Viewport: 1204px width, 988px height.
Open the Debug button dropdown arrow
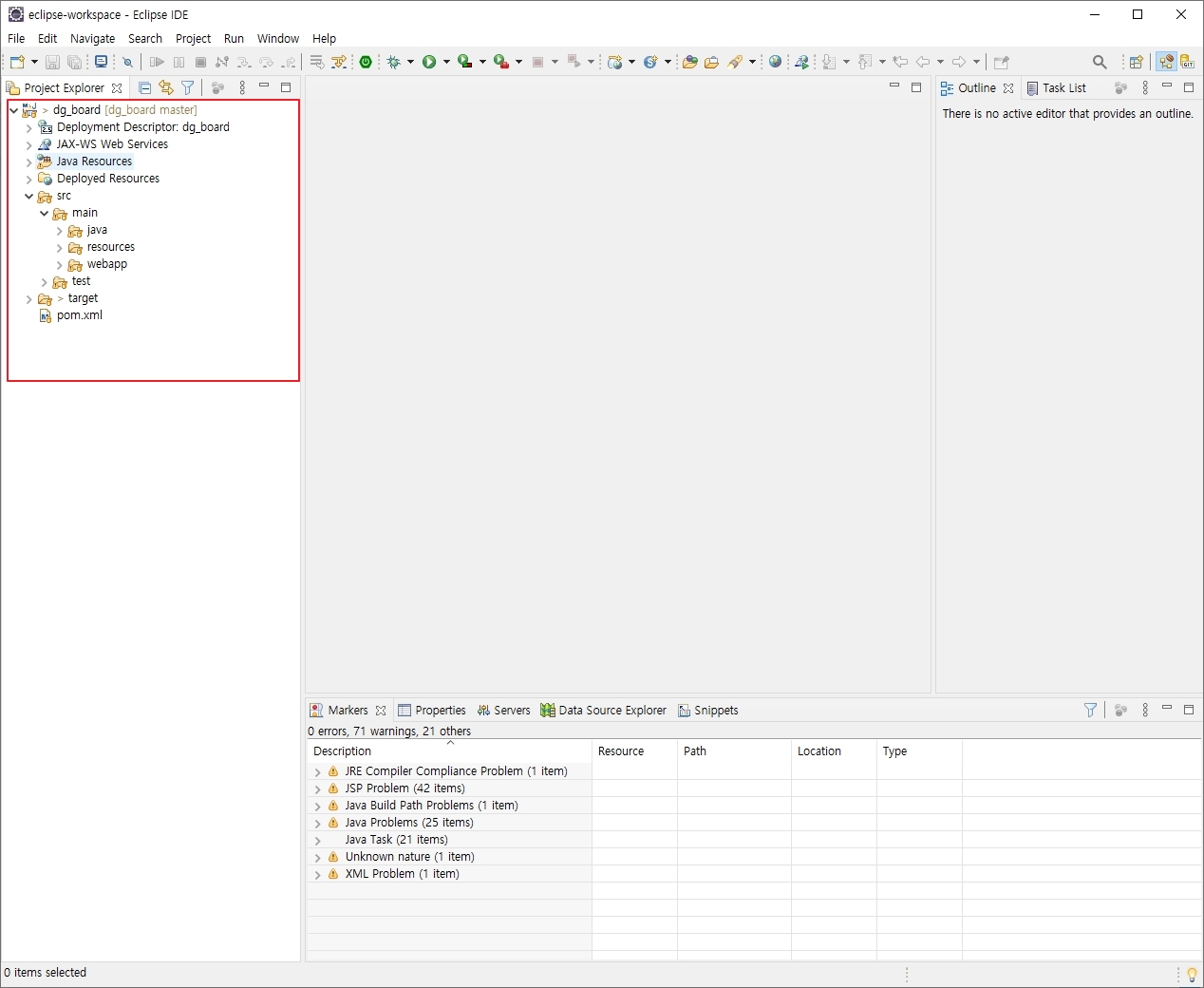point(410,62)
